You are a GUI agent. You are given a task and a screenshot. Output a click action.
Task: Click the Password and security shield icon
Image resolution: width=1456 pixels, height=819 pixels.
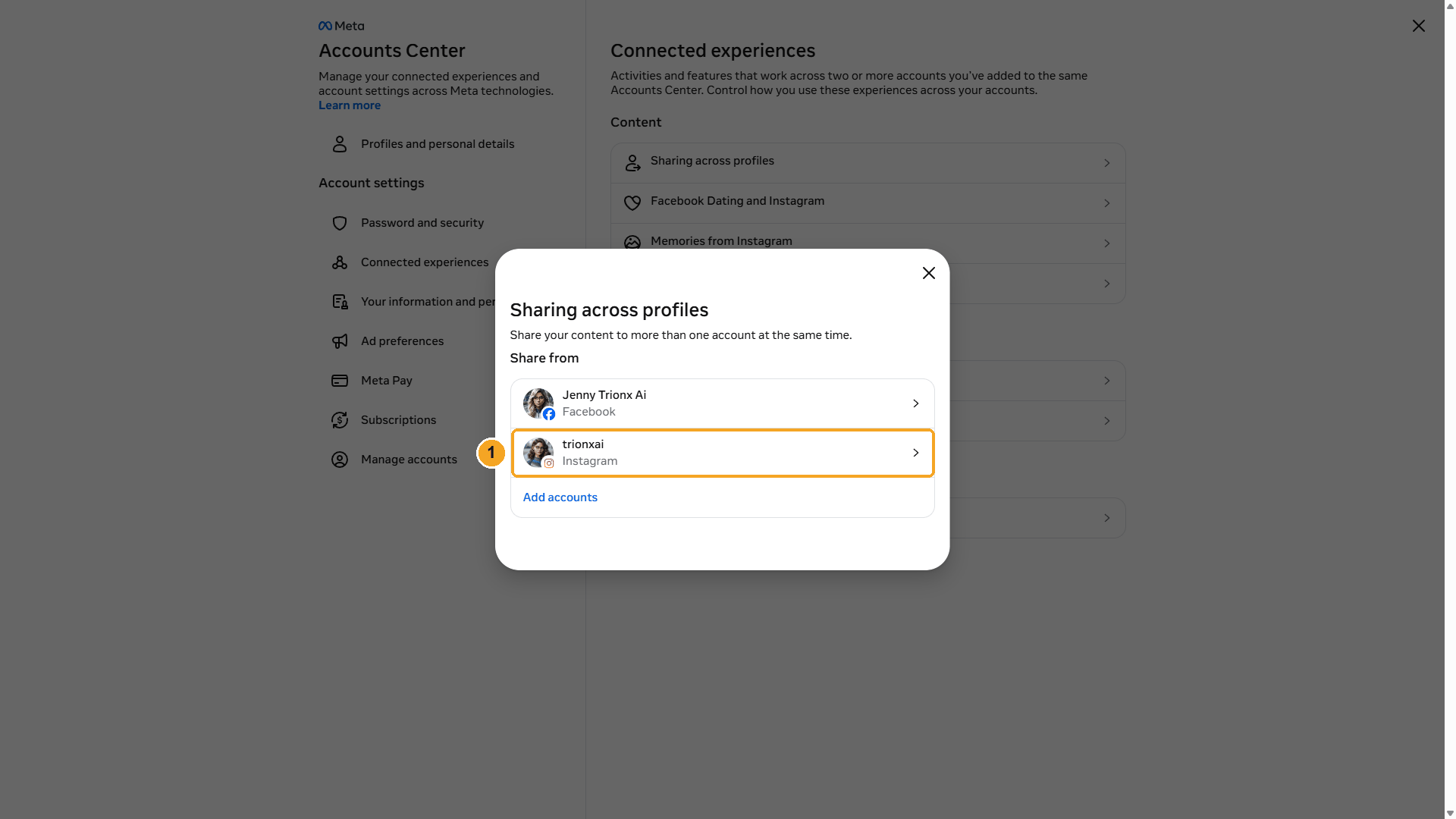340,223
